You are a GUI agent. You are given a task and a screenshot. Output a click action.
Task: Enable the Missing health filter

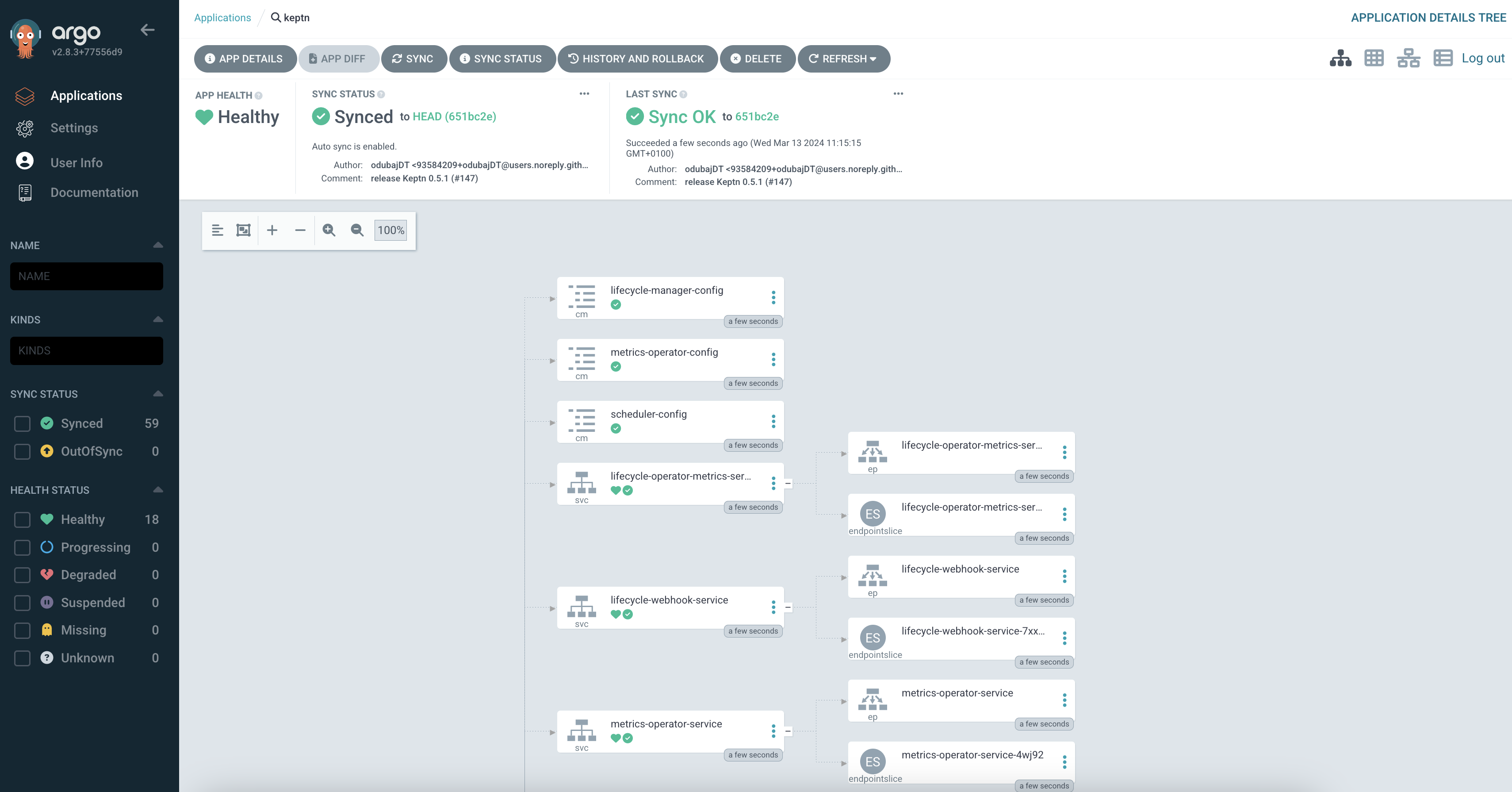point(22,631)
